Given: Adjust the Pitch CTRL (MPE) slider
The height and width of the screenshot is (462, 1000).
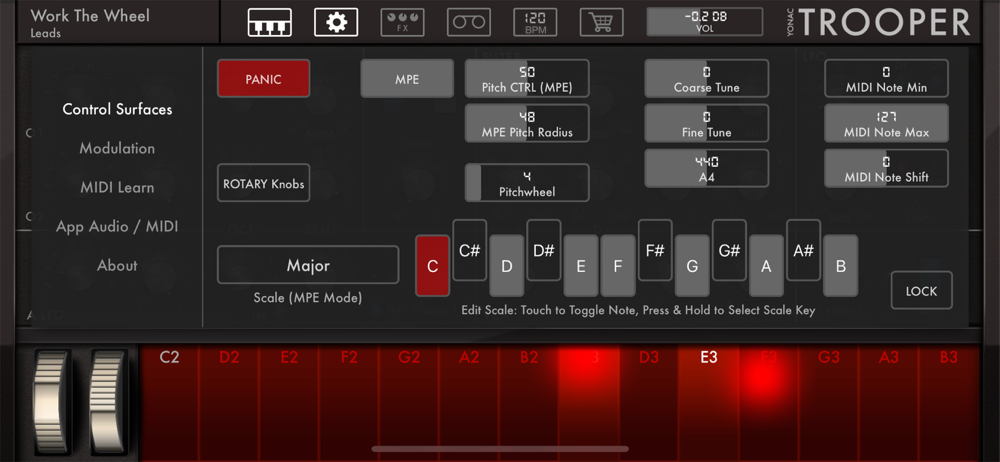Looking at the screenshot, I should click(527, 78).
